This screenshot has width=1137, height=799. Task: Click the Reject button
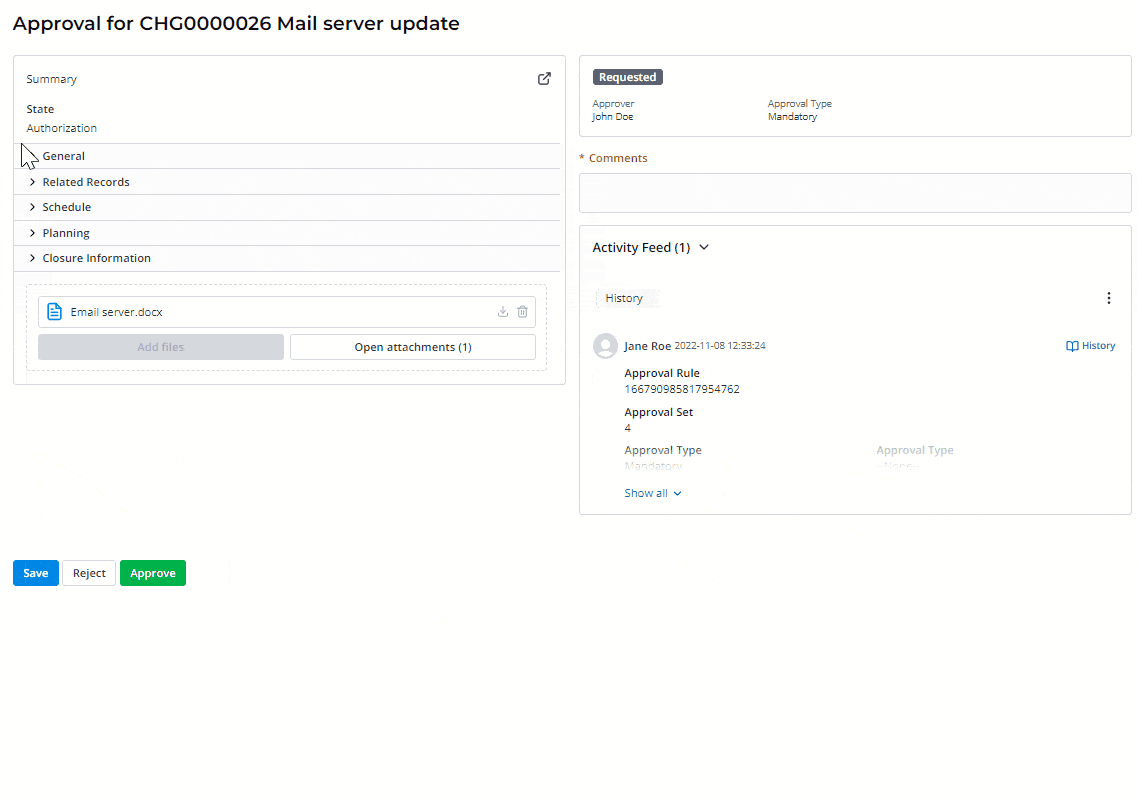pos(89,573)
